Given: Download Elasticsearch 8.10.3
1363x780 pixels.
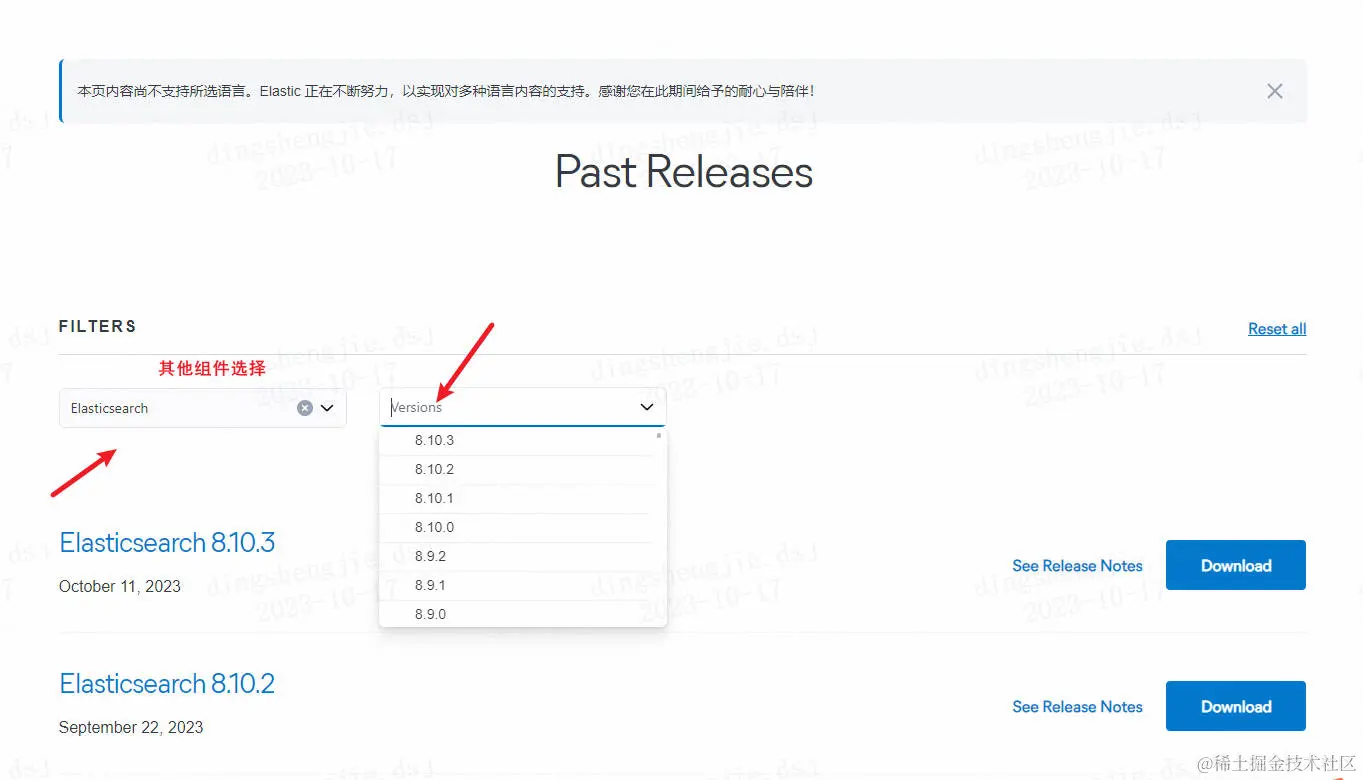Looking at the screenshot, I should point(1236,565).
